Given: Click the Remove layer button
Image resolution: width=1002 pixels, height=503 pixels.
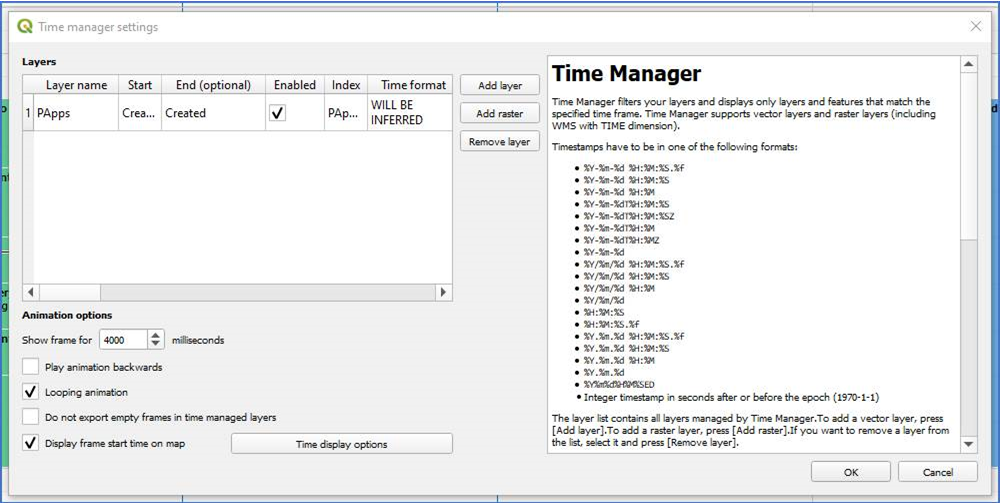Looking at the screenshot, I should tap(500, 142).
